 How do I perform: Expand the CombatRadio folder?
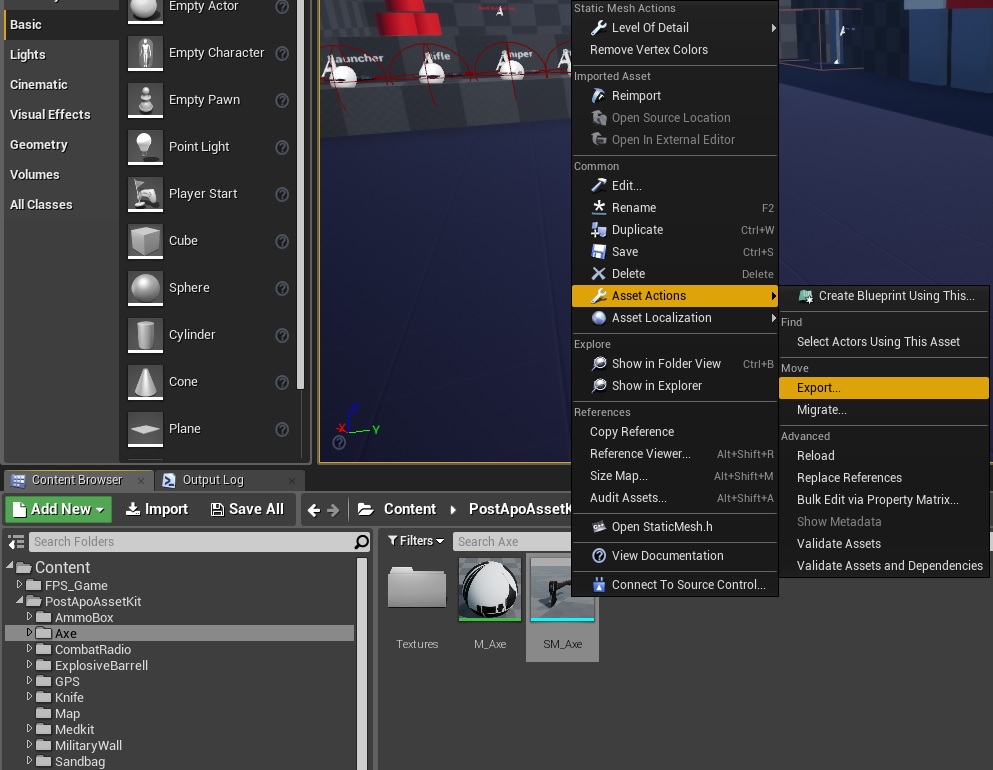tap(30, 650)
